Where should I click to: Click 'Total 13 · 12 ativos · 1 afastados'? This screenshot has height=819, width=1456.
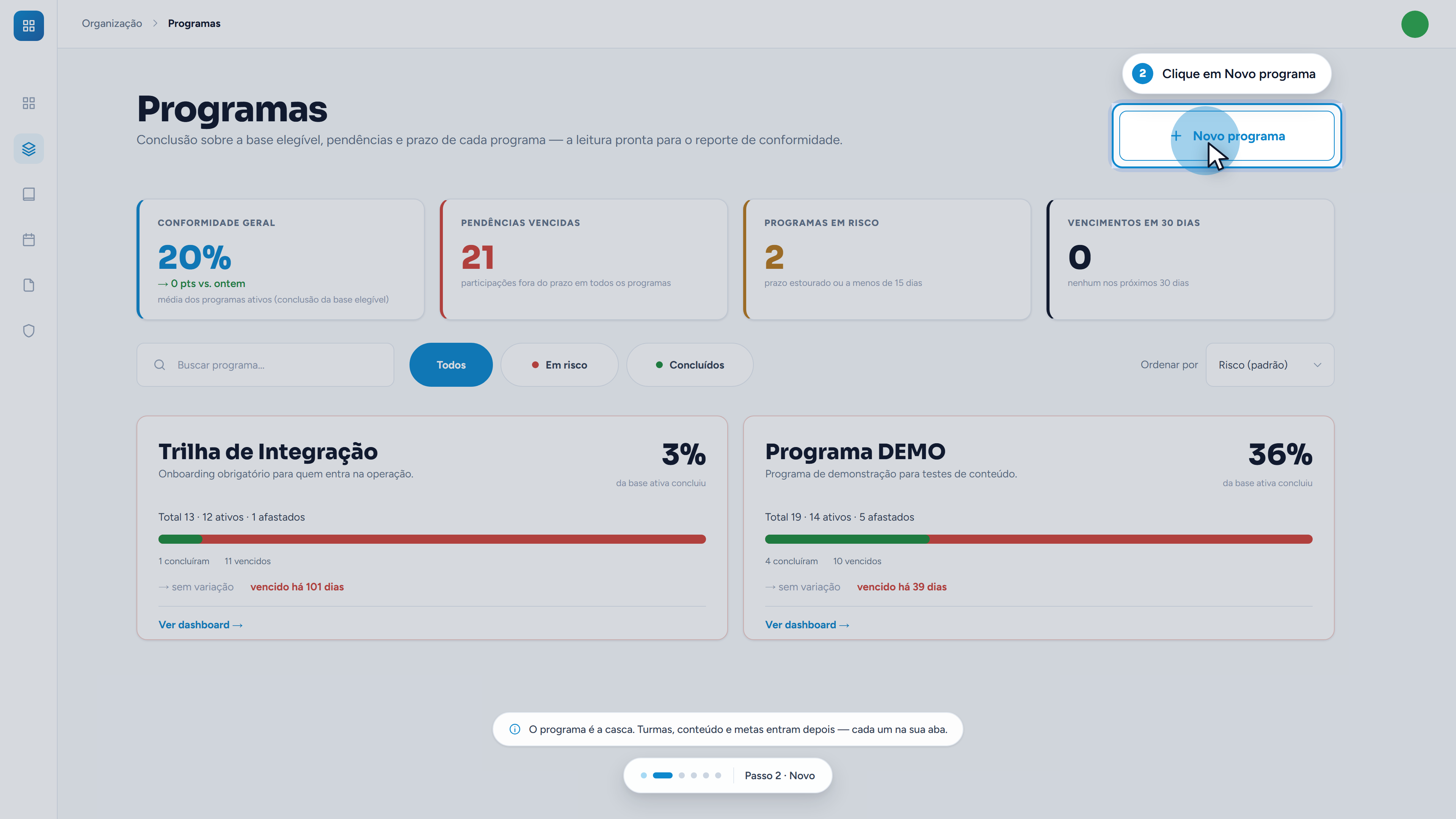(x=231, y=517)
